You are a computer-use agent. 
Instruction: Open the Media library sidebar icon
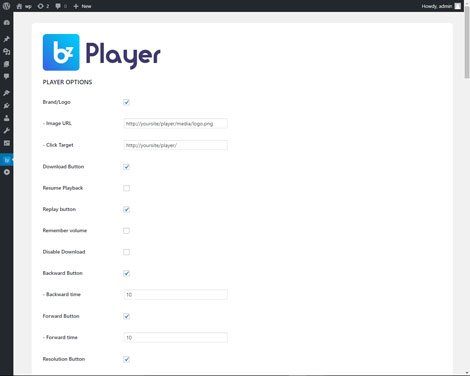(x=6, y=52)
